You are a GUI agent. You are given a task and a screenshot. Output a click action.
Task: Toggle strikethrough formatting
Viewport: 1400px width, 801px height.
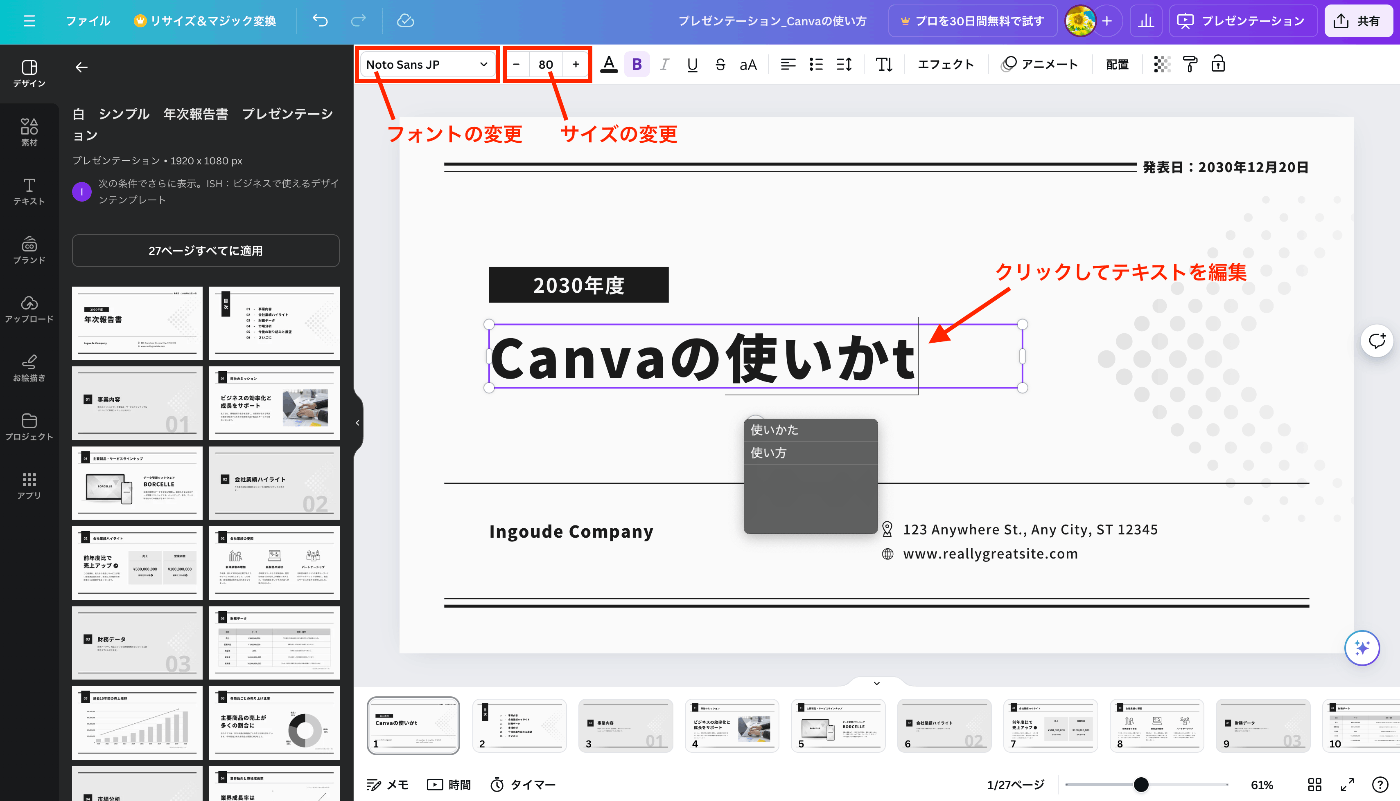pyautogui.click(x=720, y=64)
